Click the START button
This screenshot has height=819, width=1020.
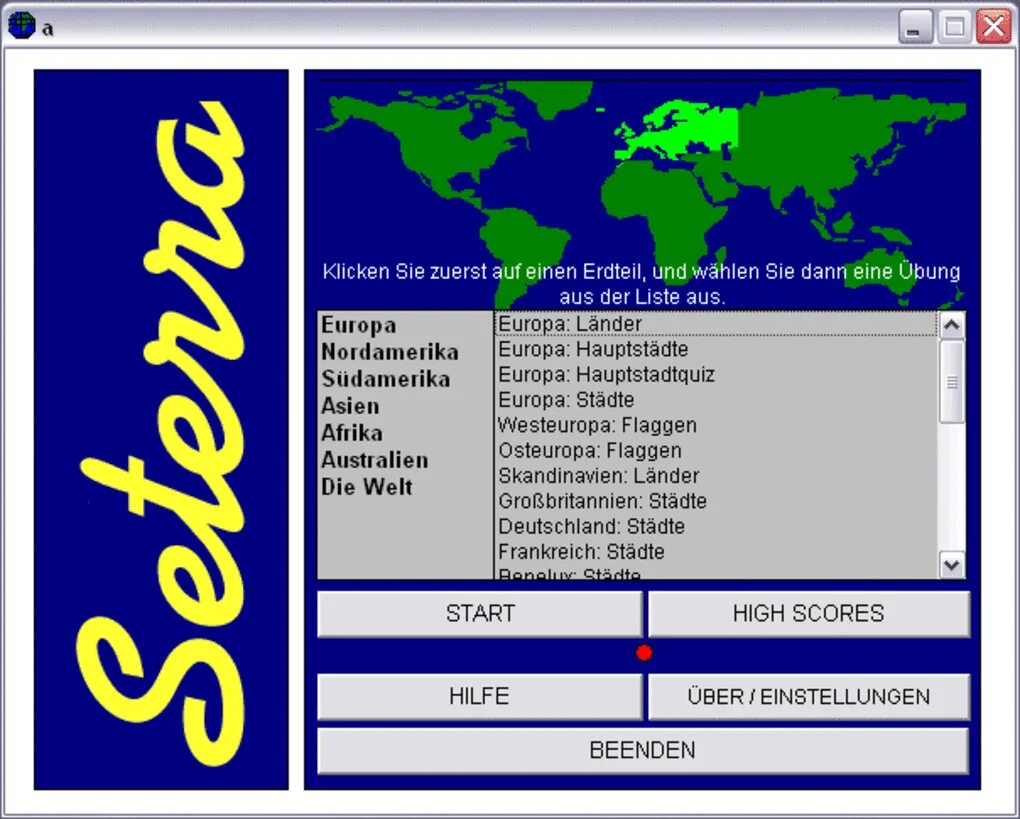click(x=480, y=613)
